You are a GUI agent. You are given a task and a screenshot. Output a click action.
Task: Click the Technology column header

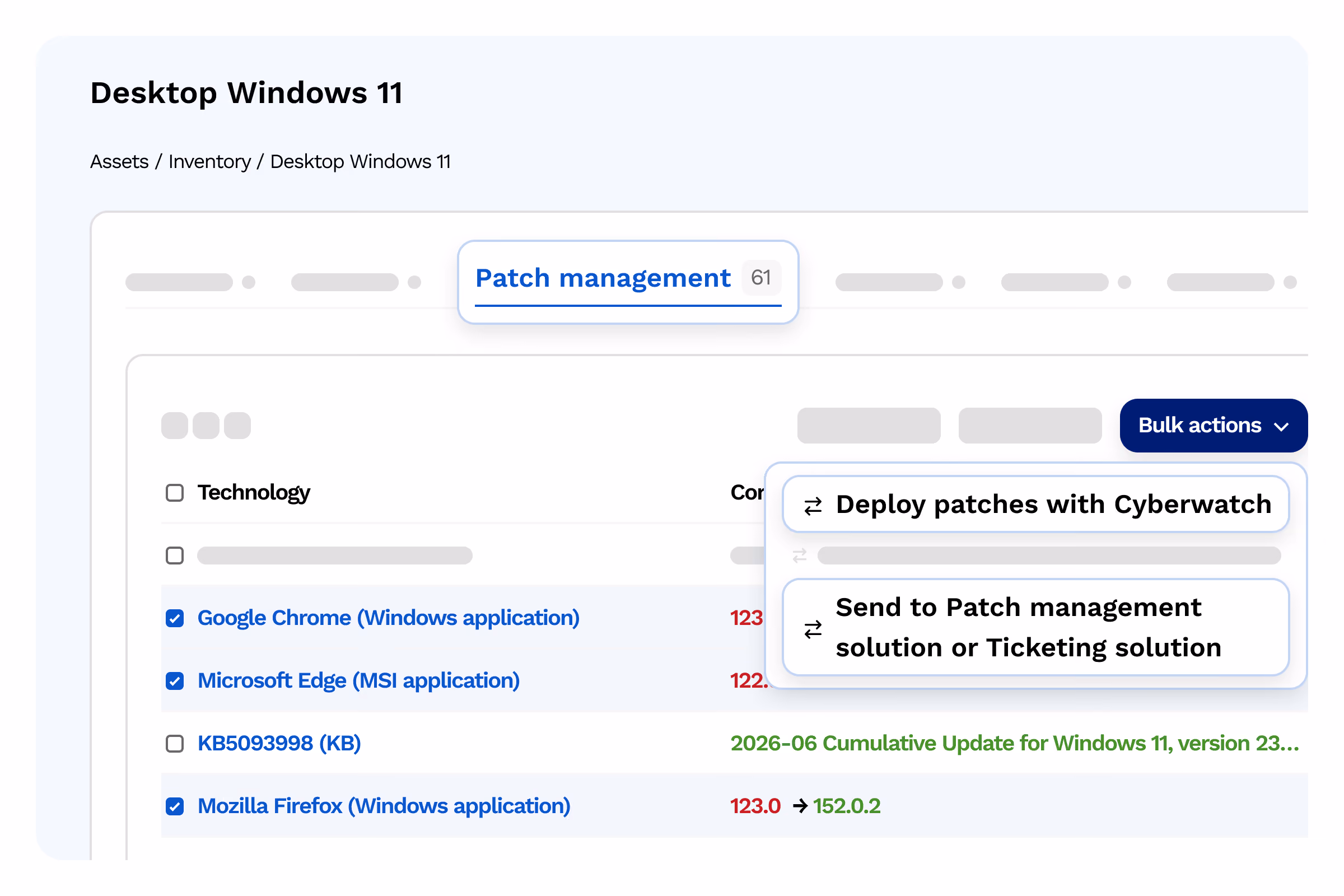tap(254, 492)
